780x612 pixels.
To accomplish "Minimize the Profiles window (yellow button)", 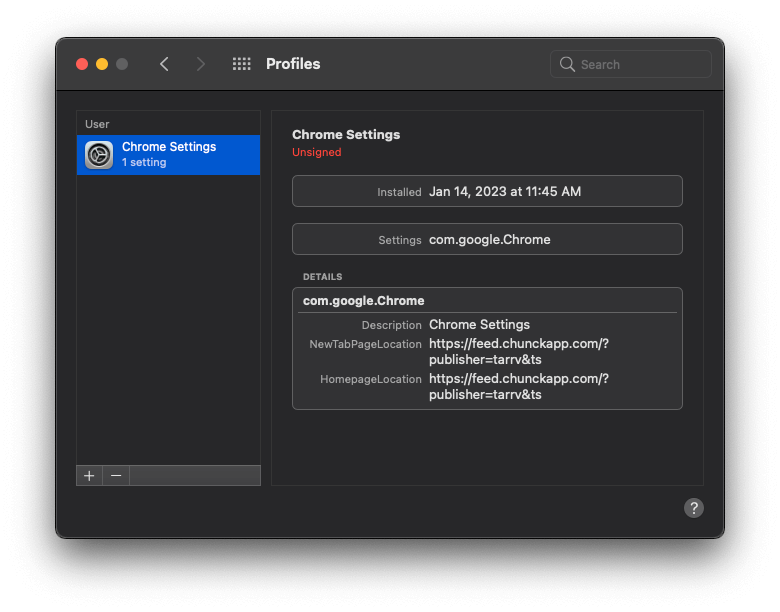I will pos(102,64).
